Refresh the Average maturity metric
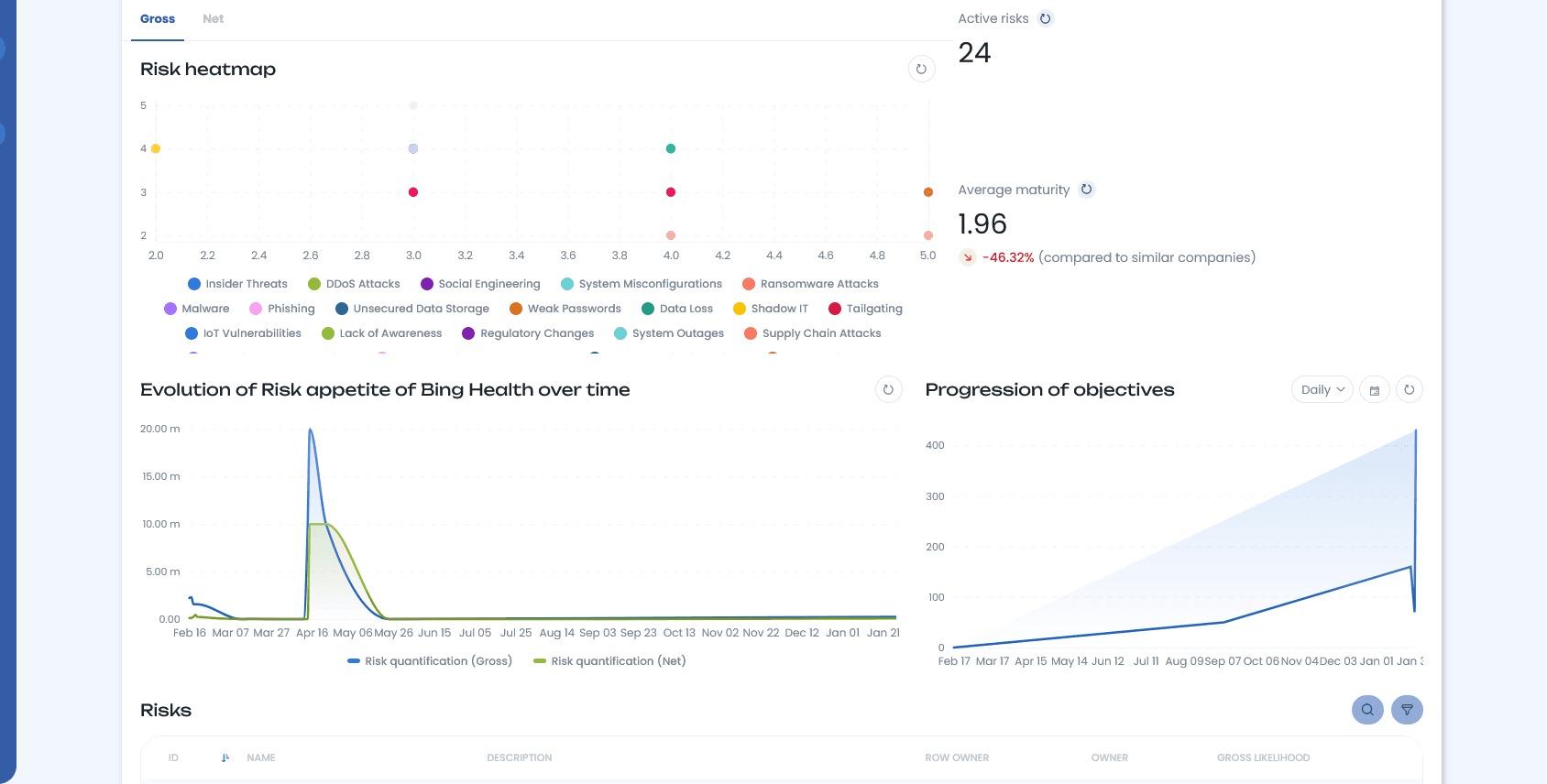This screenshot has height=784, width=1547. (1086, 190)
